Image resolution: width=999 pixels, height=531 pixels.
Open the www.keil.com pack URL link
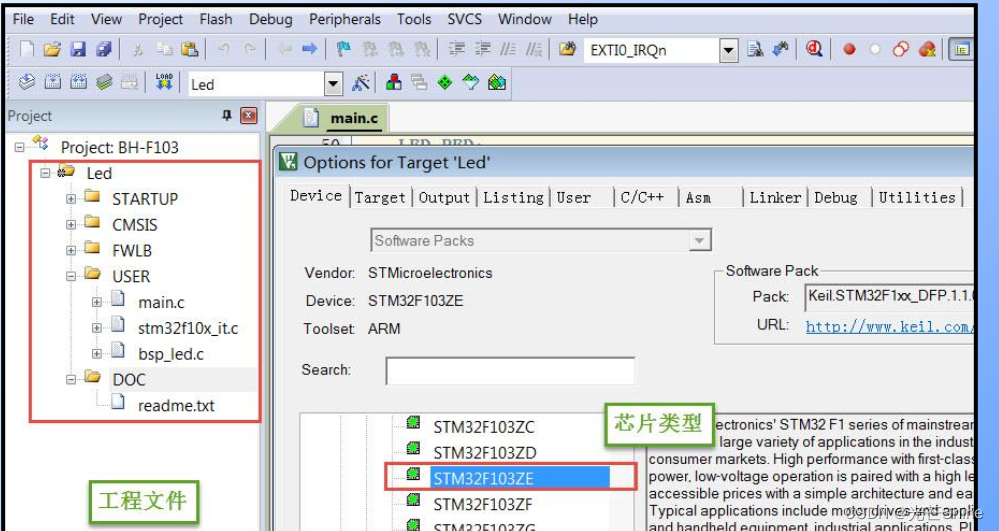tap(889, 326)
